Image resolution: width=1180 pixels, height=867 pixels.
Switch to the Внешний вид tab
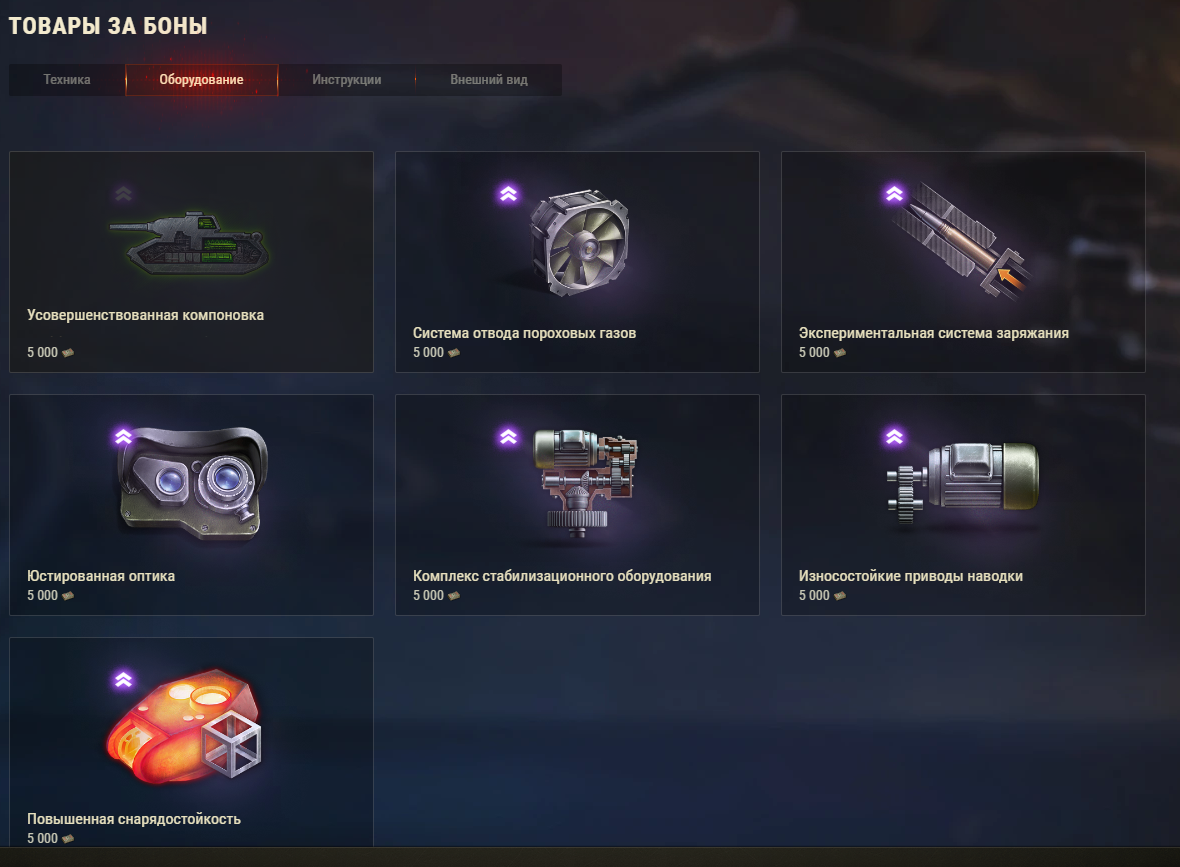point(489,80)
